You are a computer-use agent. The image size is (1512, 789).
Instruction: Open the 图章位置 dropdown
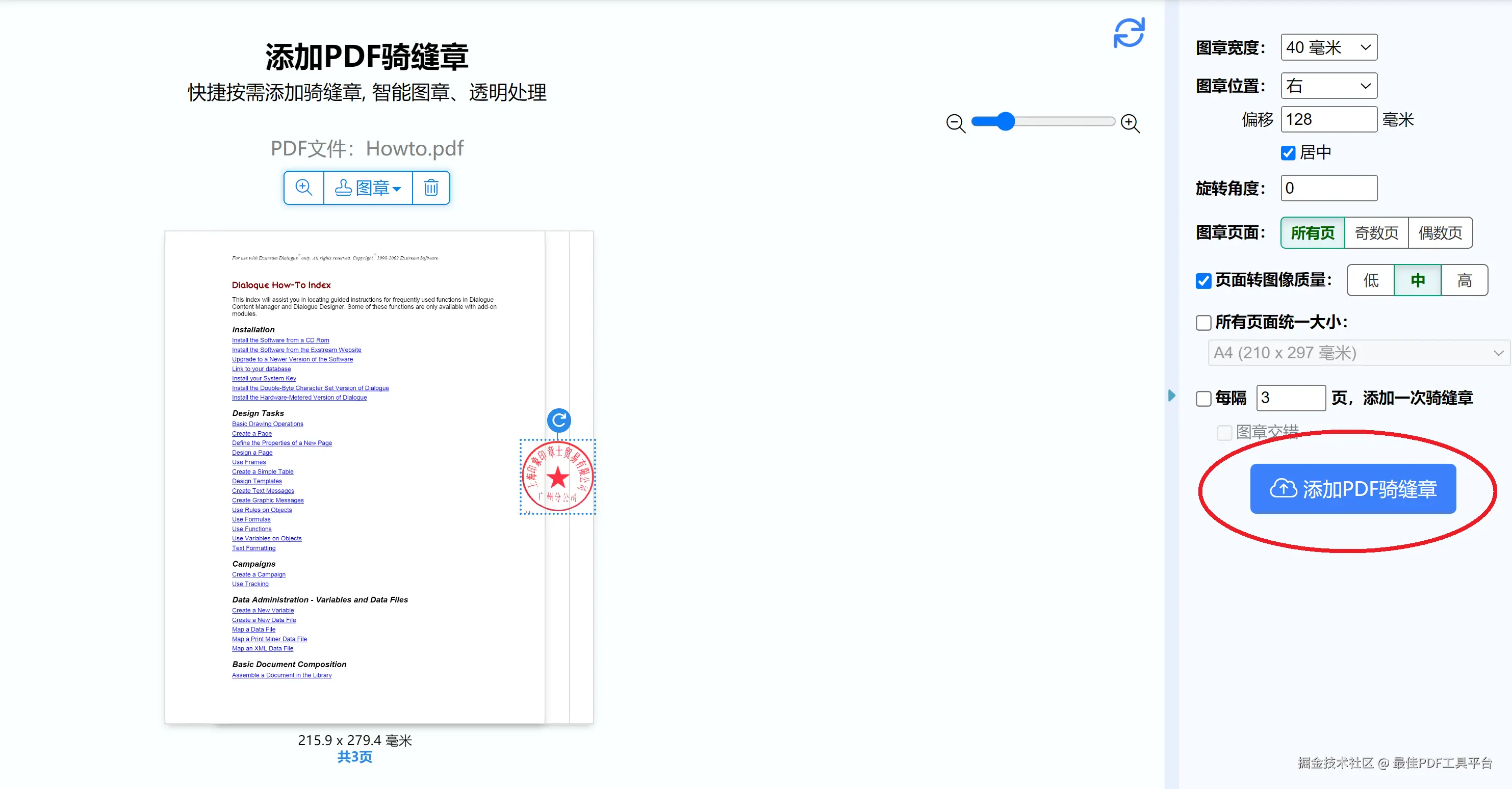point(1328,86)
